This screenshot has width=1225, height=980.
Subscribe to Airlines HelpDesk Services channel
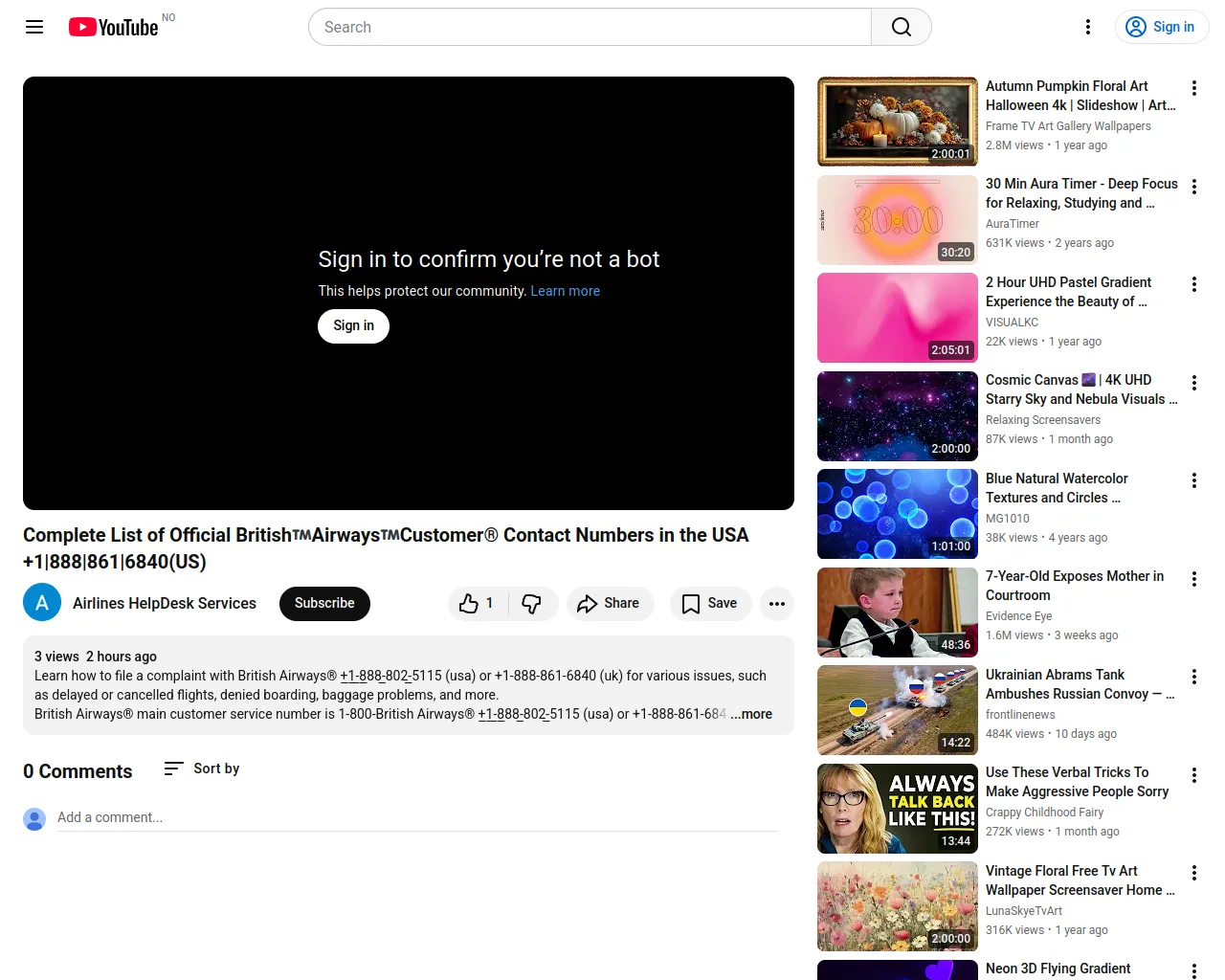[324, 604]
